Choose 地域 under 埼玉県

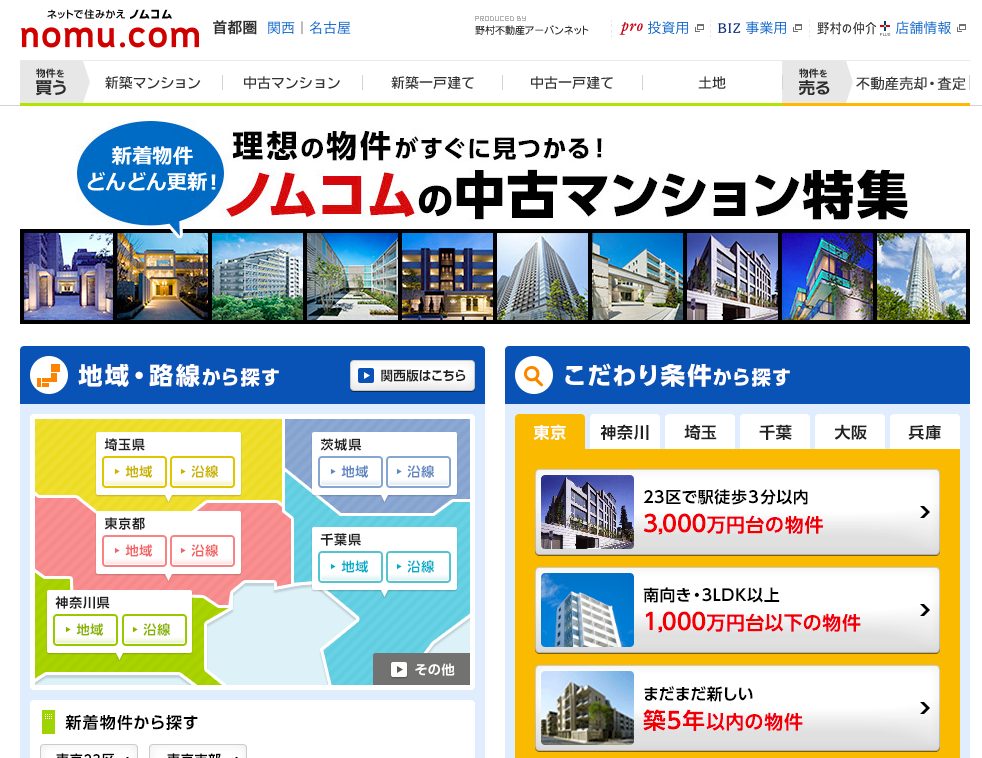[x=134, y=472]
